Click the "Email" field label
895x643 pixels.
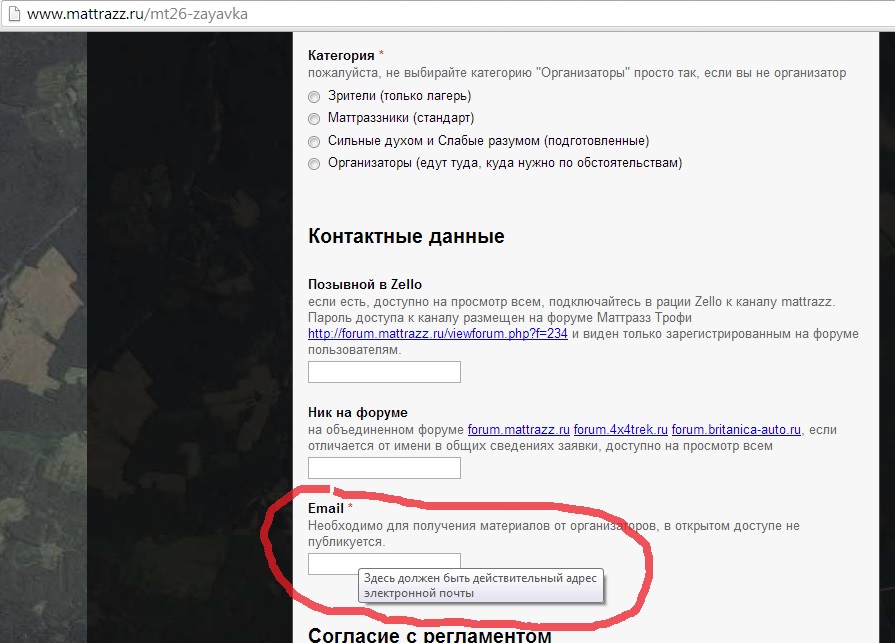pyautogui.click(x=326, y=509)
